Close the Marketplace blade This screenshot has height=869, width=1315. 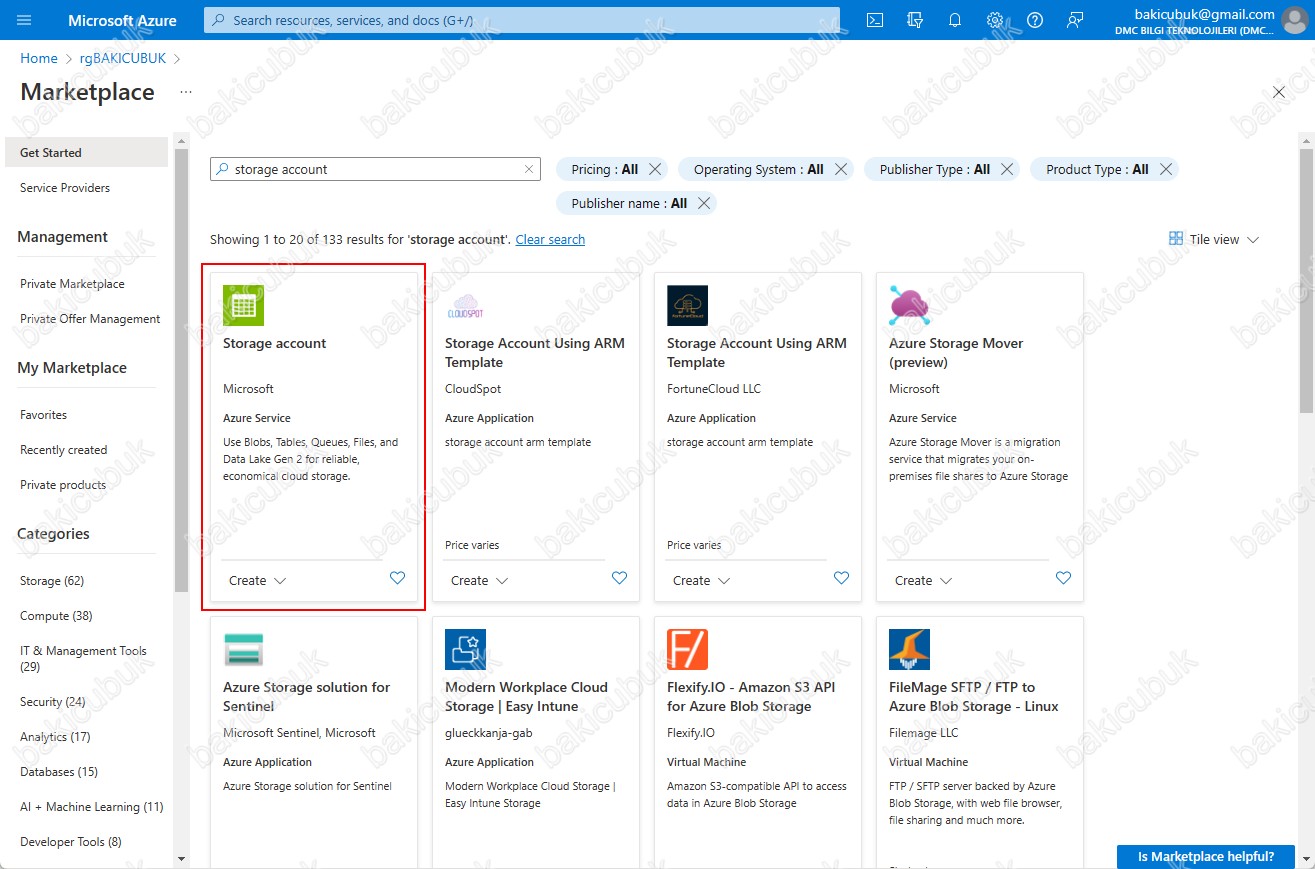pos(1279,92)
